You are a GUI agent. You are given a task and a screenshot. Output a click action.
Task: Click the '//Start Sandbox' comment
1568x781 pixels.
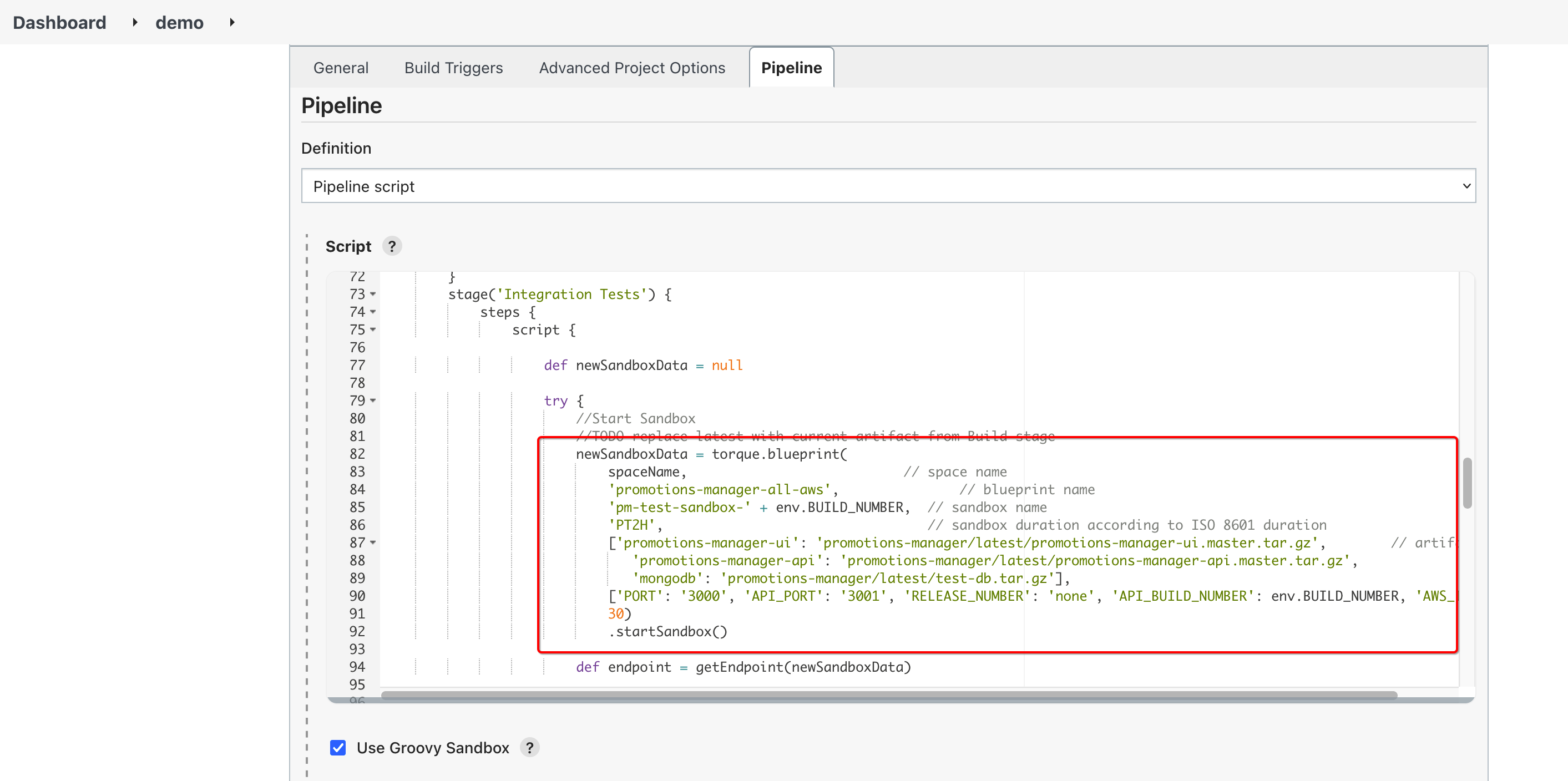tap(635, 419)
